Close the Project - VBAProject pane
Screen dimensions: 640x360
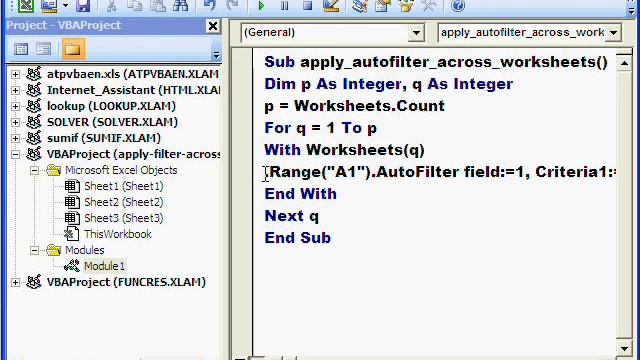click(213, 26)
